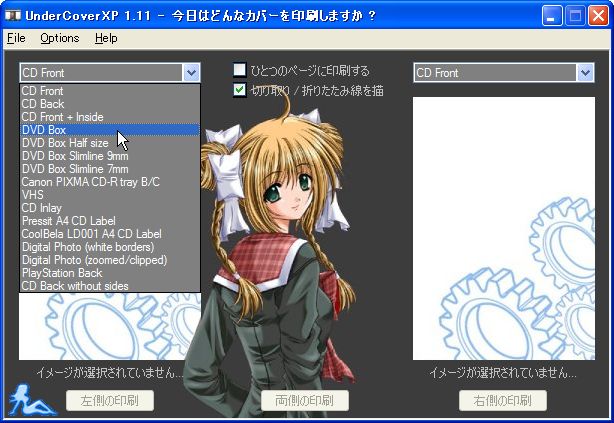Screen dimensions: 614x423
Task: Open the Options menu
Action: pos(60,38)
